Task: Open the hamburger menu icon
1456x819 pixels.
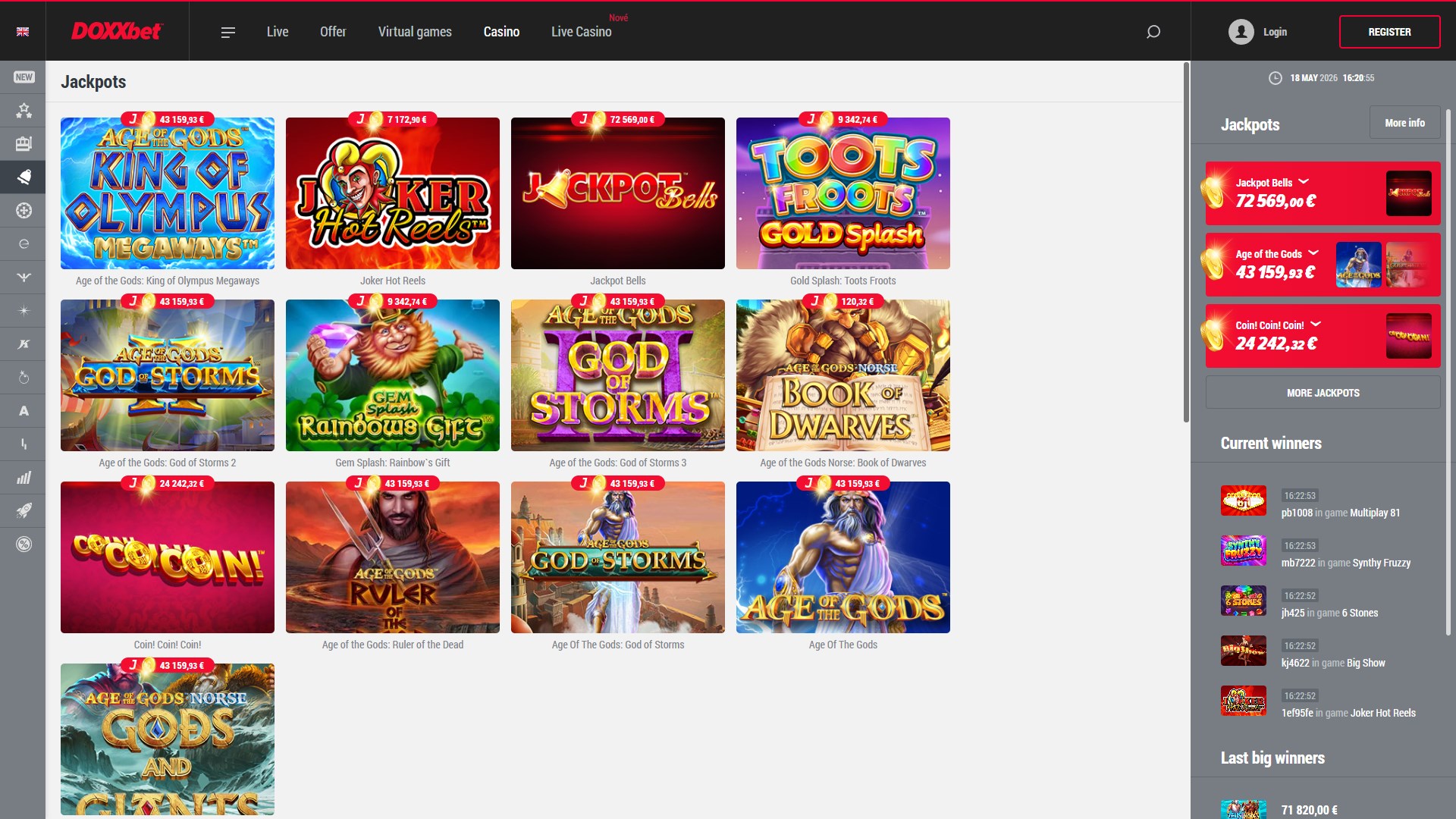Action: click(227, 32)
